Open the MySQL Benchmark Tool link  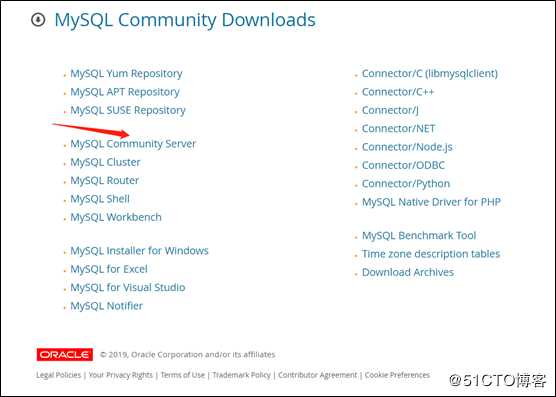pos(419,236)
